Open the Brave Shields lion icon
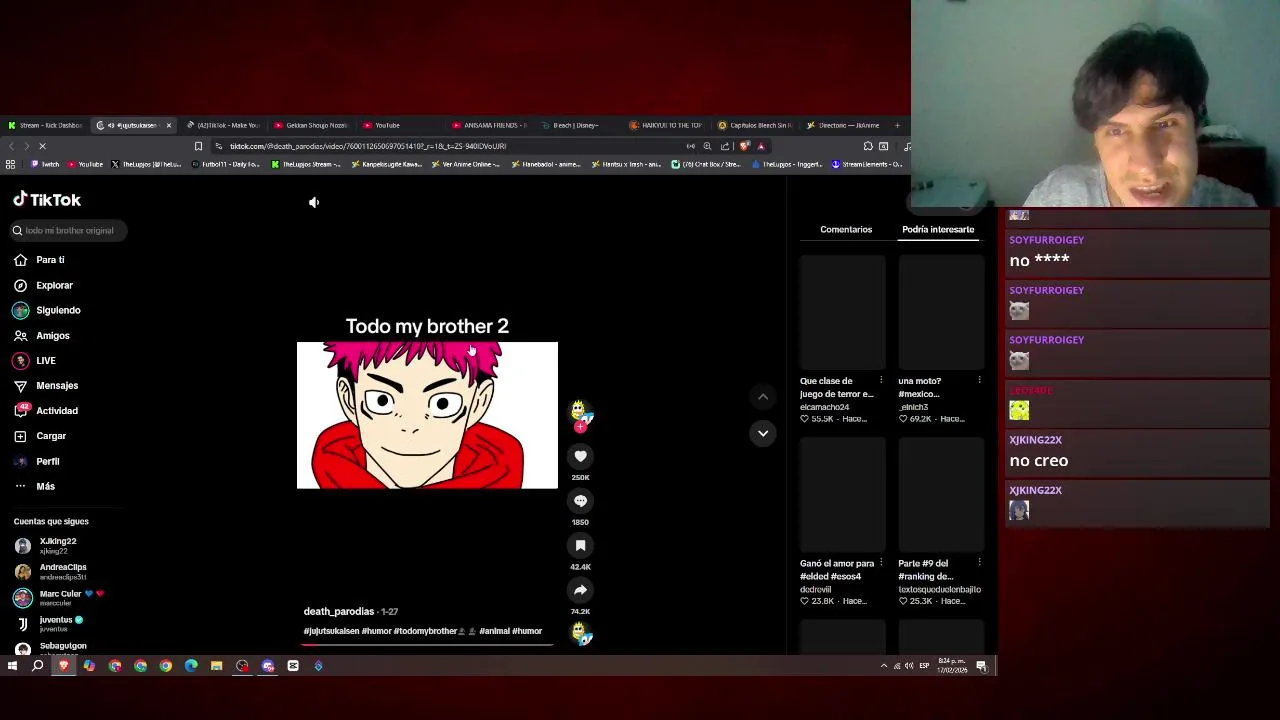Viewport: 1280px width, 720px height. (x=744, y=146)
